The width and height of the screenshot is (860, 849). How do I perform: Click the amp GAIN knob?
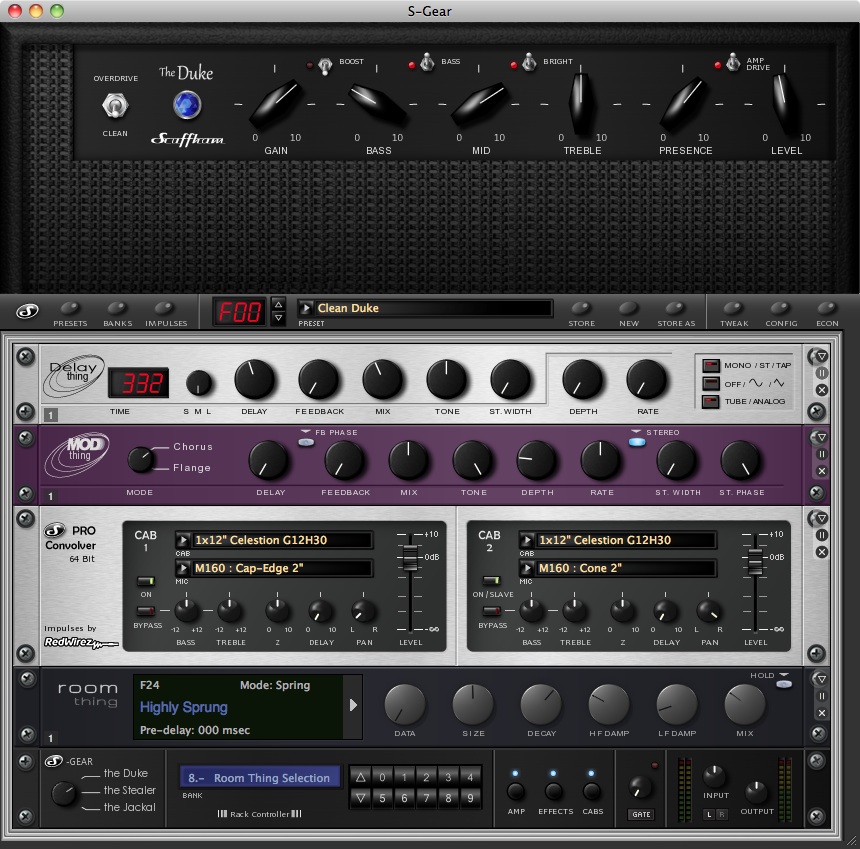coord(276,104)
